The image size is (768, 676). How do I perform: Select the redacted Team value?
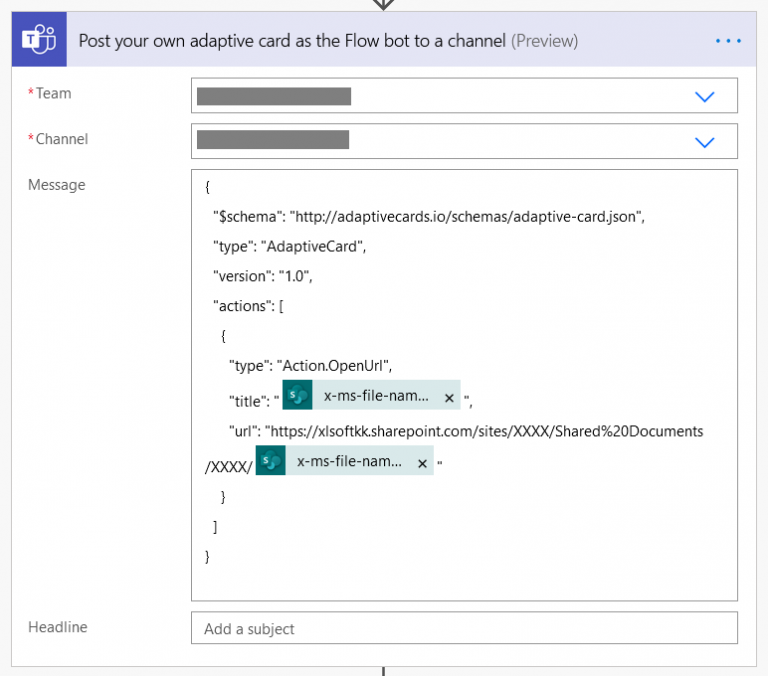tap(274, 96)
